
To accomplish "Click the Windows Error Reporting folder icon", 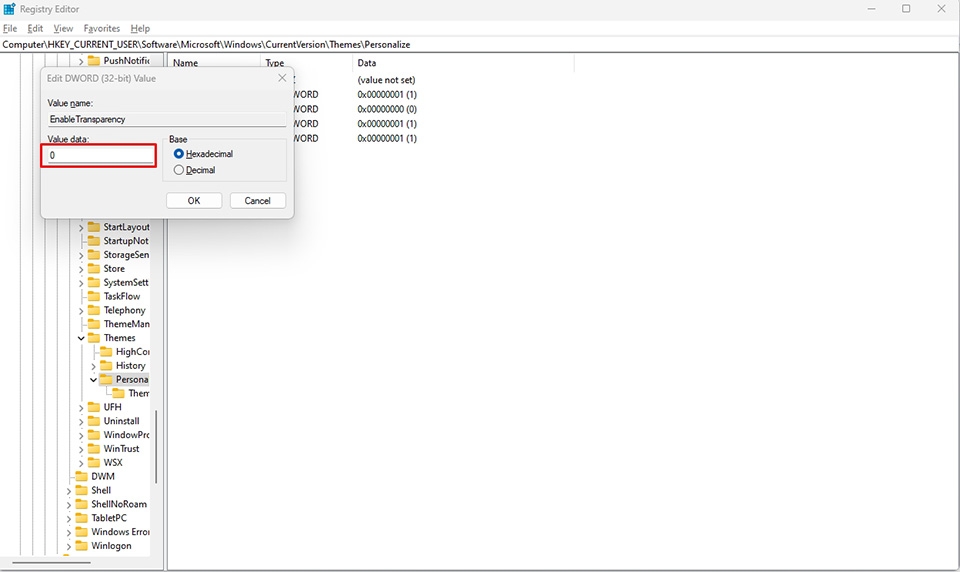I will pyautogui.click(x=81, y=532).
